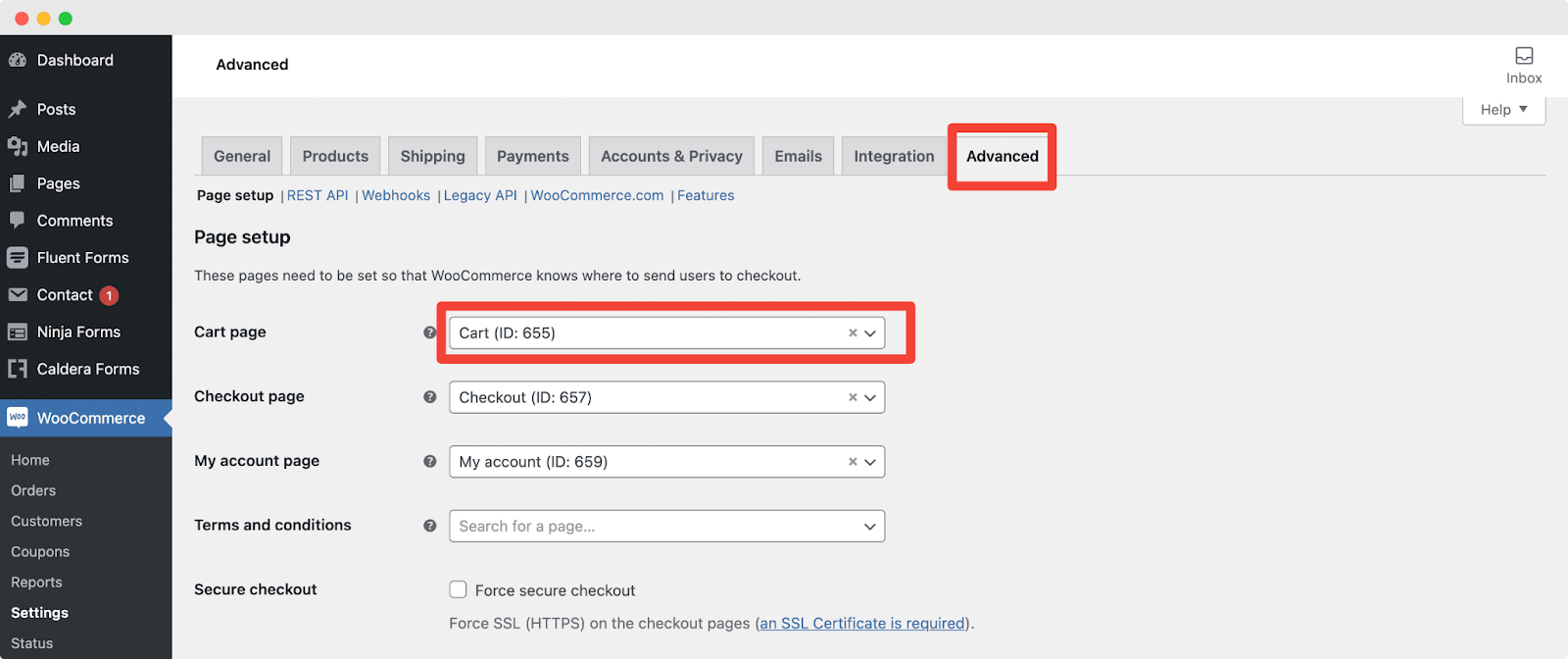The image size is (1568, 659).
Task: Expand the Checkout page dropdown
Action: [870, 397]
